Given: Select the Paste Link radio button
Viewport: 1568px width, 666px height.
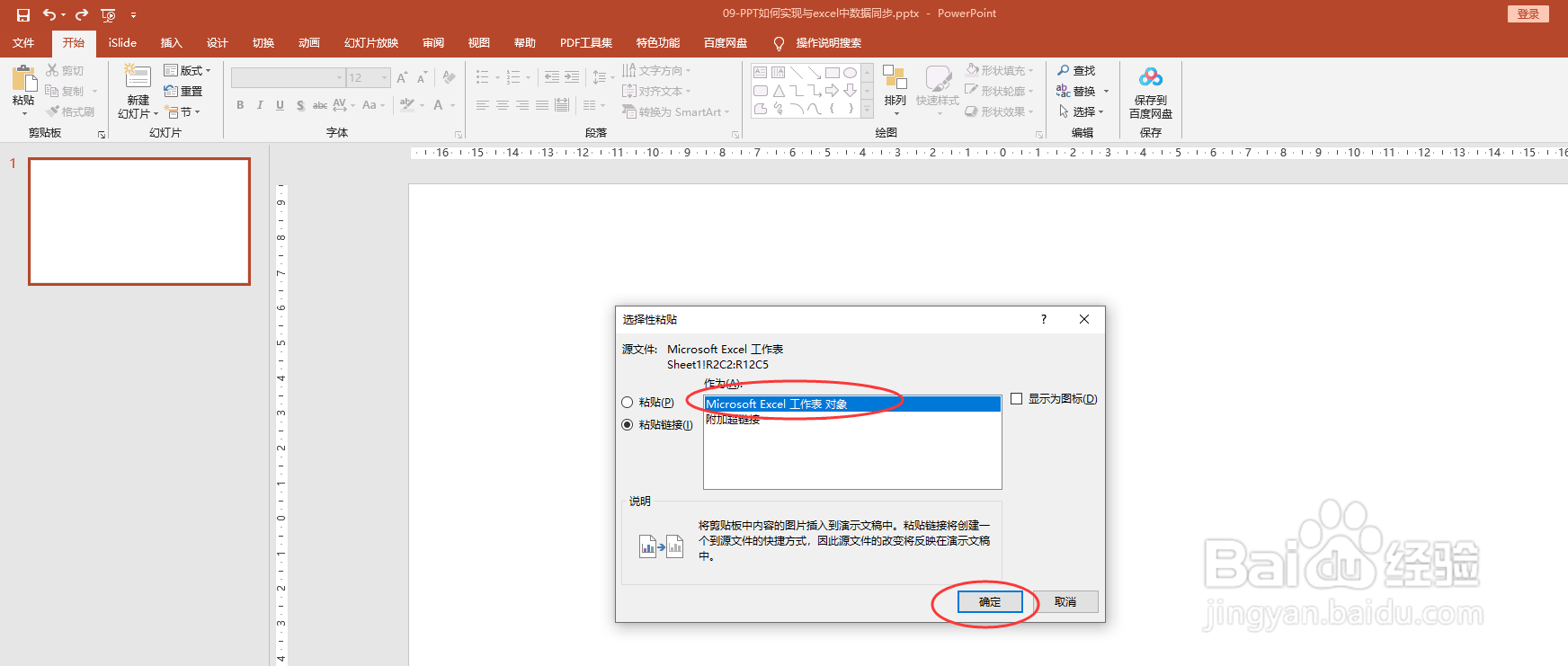Looking at the screenshot, I should (x=628, y=425).
